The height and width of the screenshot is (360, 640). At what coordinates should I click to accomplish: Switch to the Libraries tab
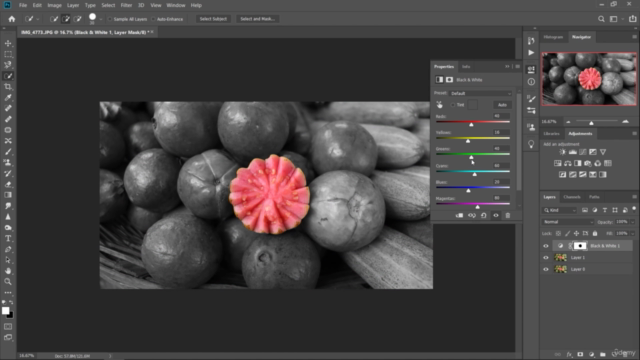click(551, 134)
